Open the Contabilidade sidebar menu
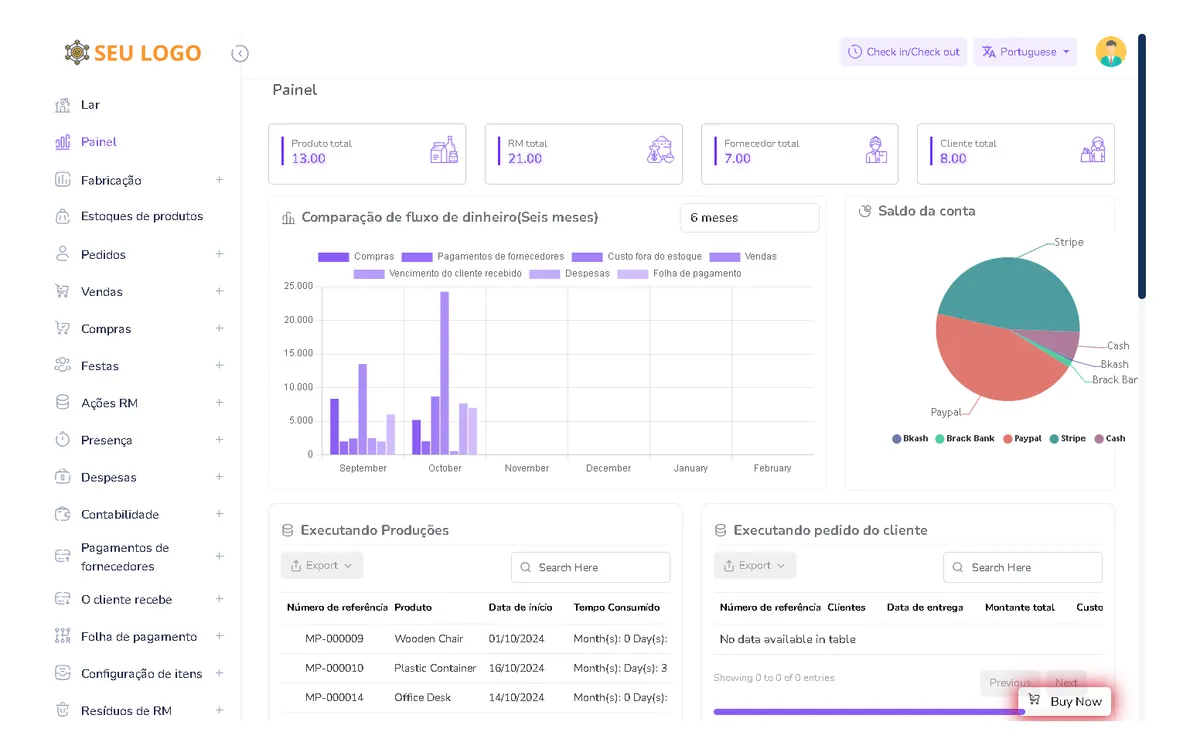 (x=120, y=514)
